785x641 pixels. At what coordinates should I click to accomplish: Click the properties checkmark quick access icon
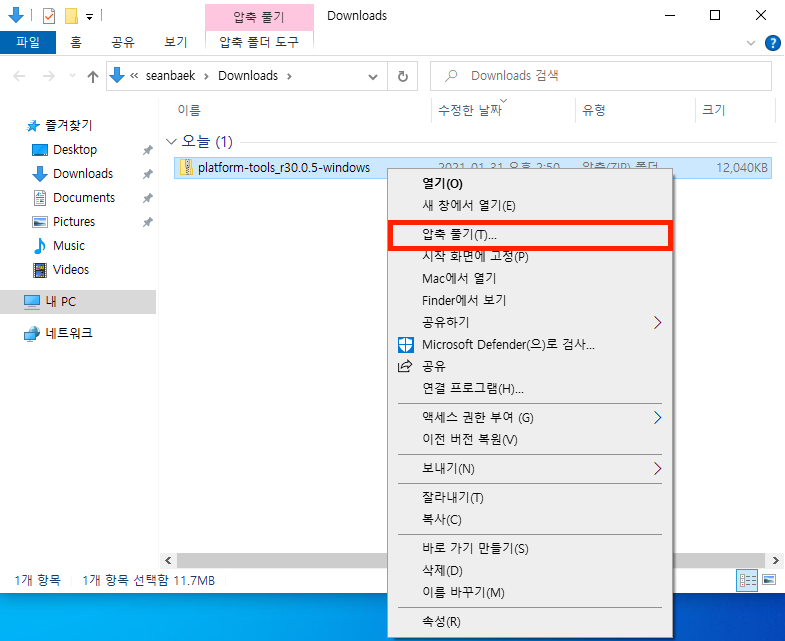click(x=49, y=16)
